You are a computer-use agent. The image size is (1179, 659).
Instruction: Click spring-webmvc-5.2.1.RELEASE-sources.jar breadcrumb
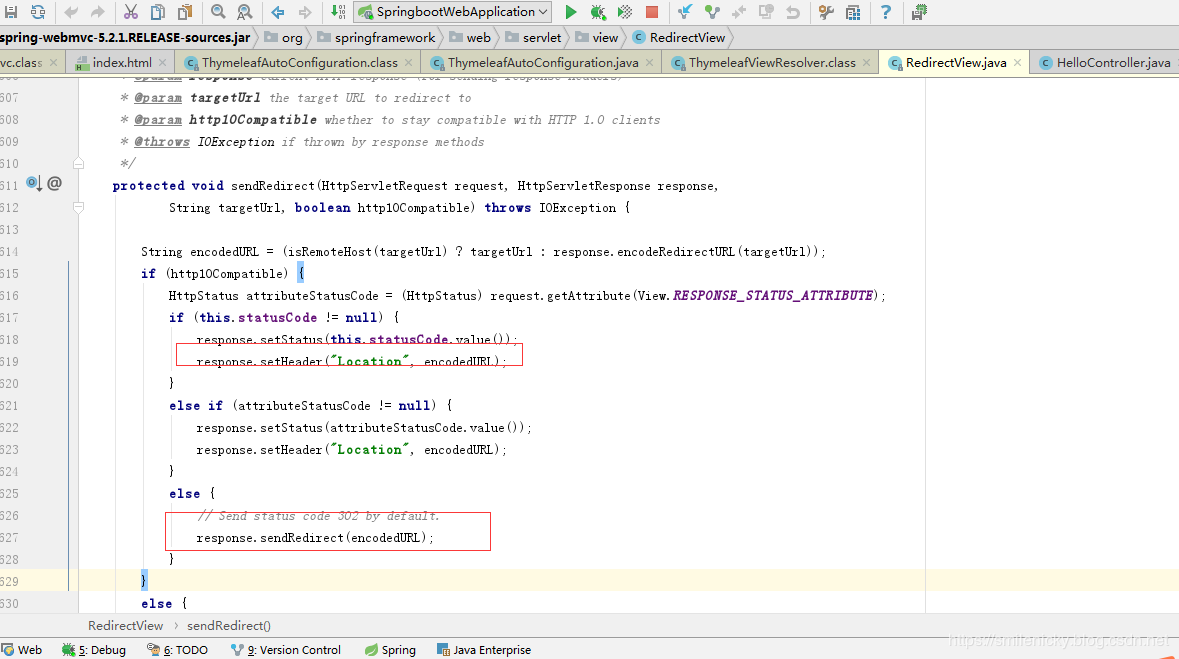pos(125,38)
